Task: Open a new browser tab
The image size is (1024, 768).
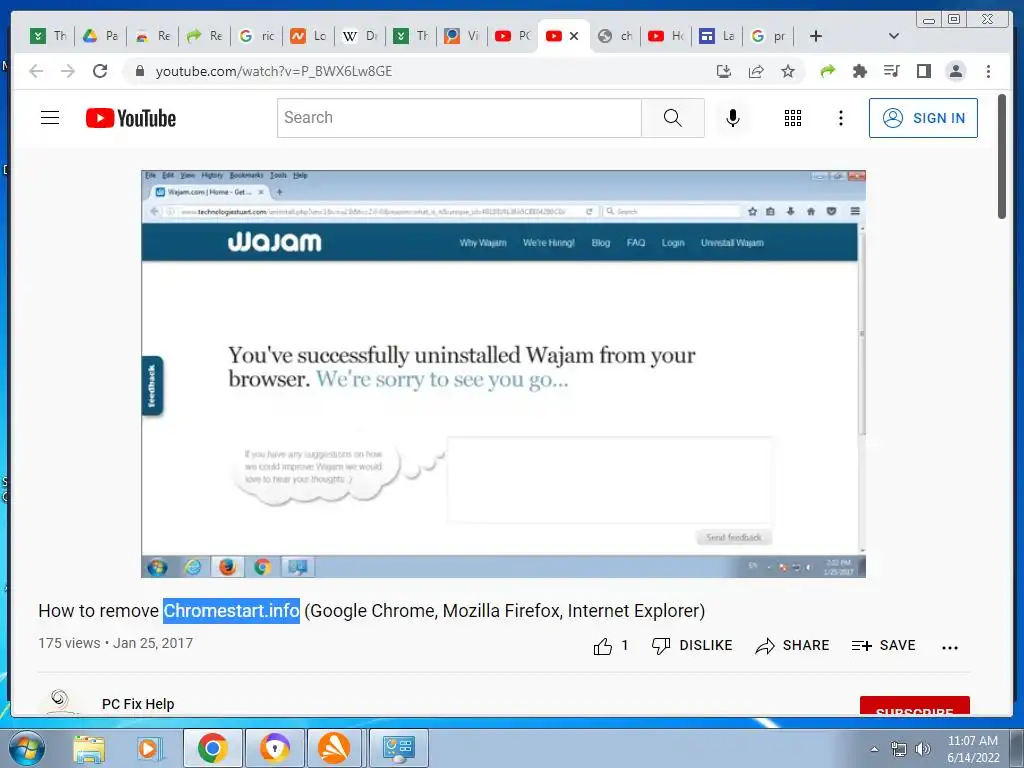Action: (816, 36)
